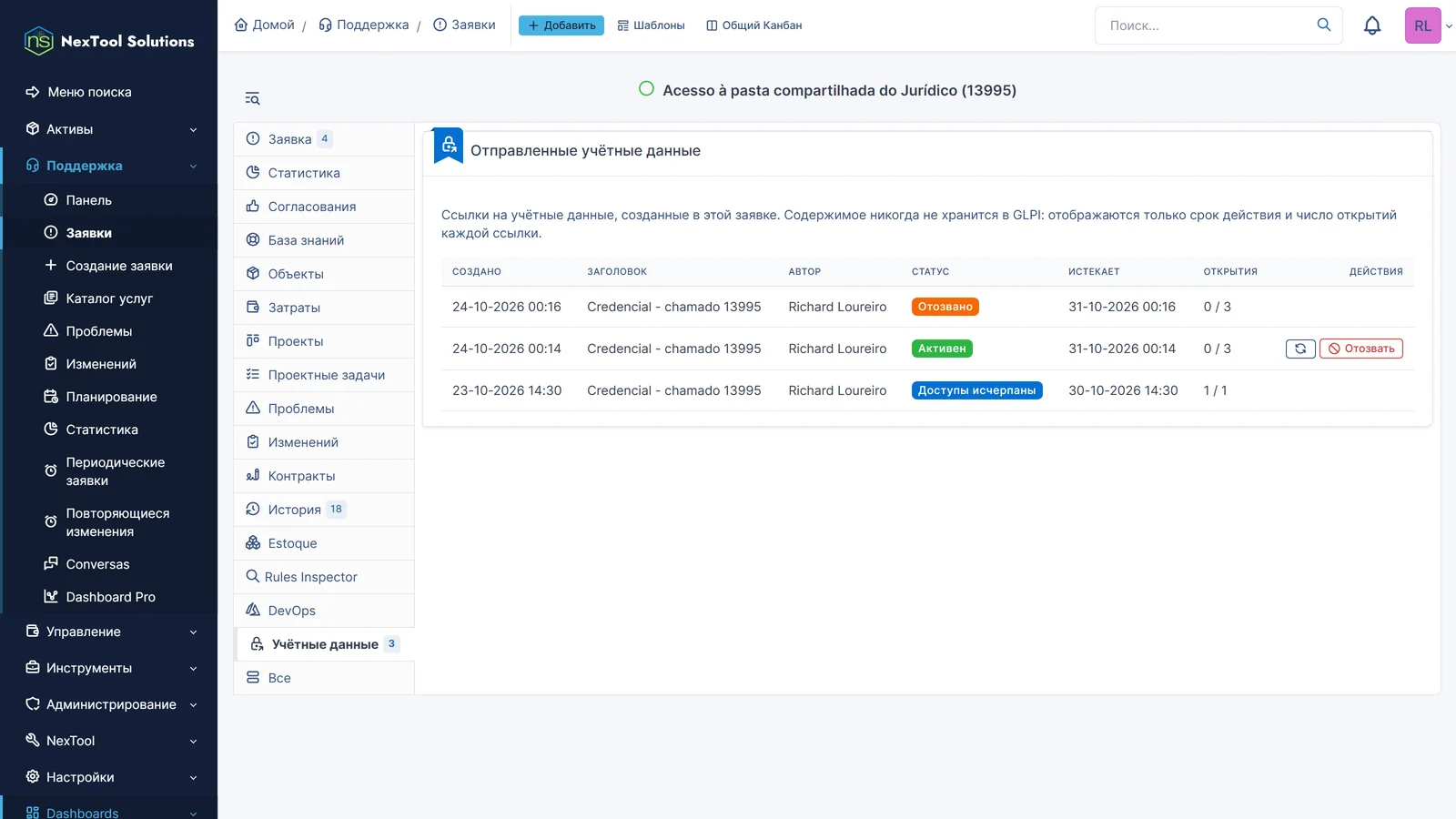This screenshot has height=819, width=1456.
Task: Open Общий Канбан view
Action: click(754, 25)
